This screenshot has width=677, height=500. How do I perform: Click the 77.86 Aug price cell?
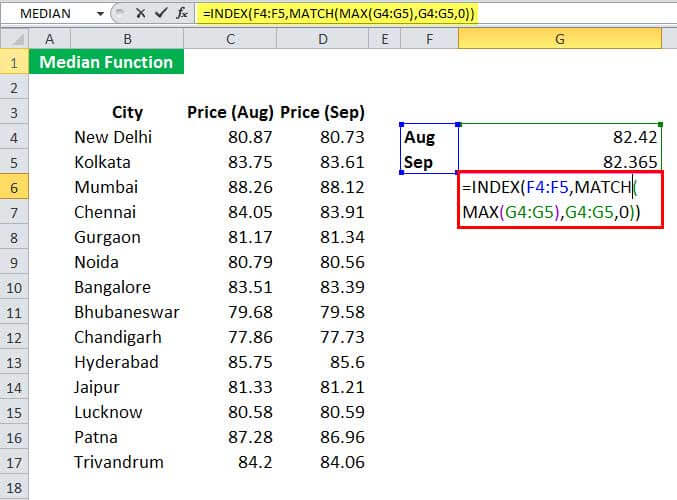click(x=230, y=338)
